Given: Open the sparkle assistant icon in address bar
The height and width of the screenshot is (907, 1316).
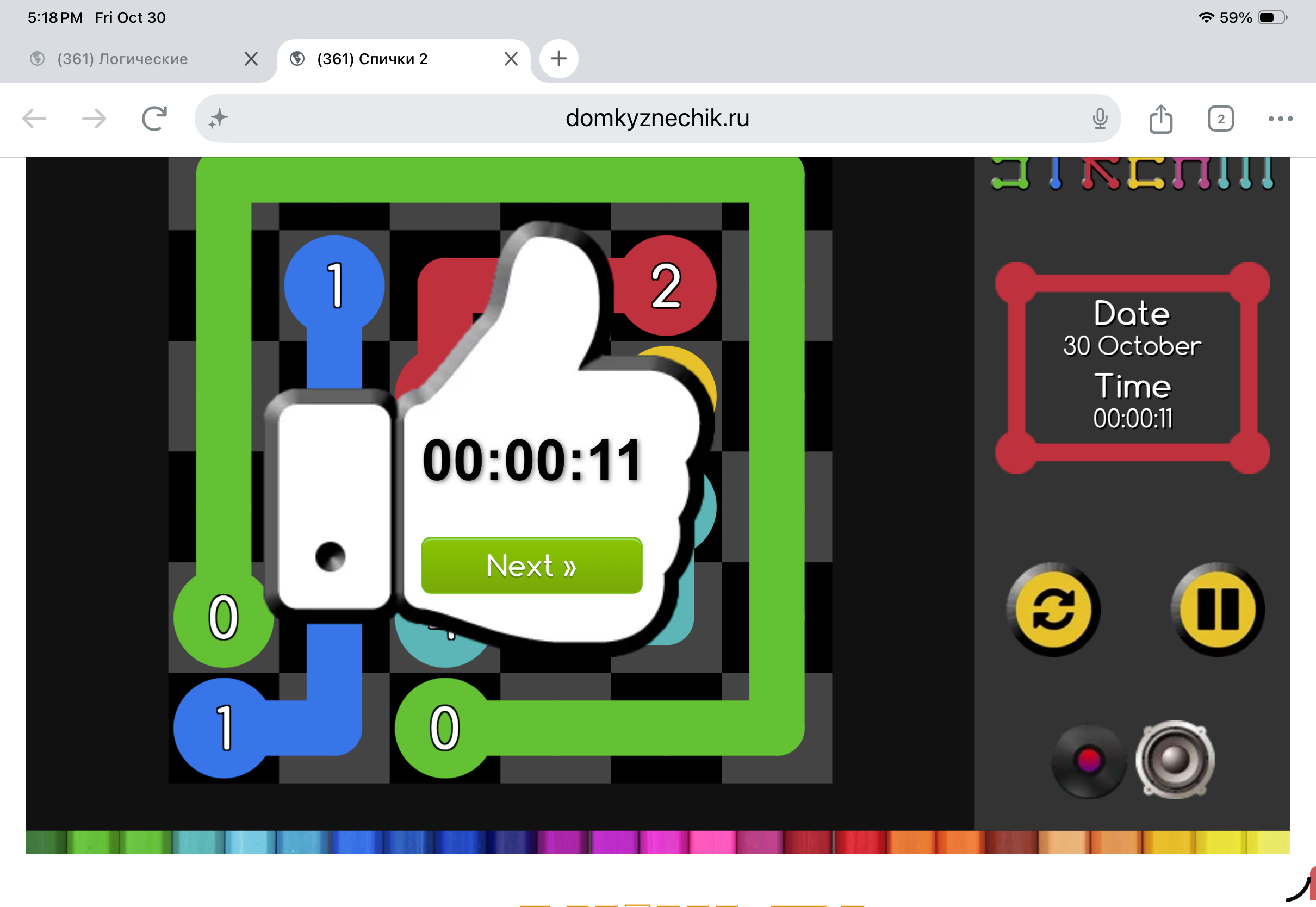Looking at the screenshot, I should [218, 119].
